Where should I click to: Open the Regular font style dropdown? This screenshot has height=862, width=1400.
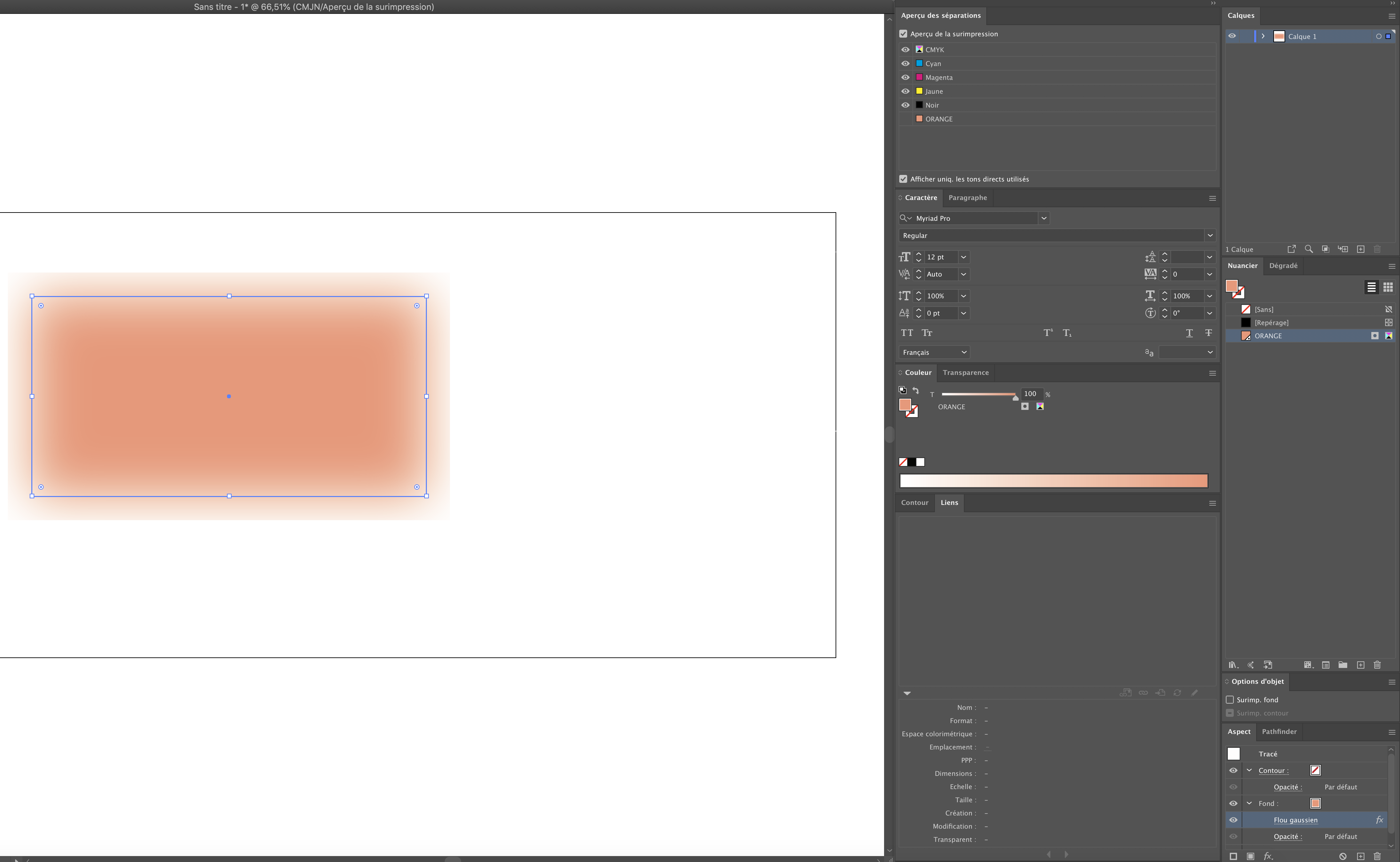point(1210,235)
